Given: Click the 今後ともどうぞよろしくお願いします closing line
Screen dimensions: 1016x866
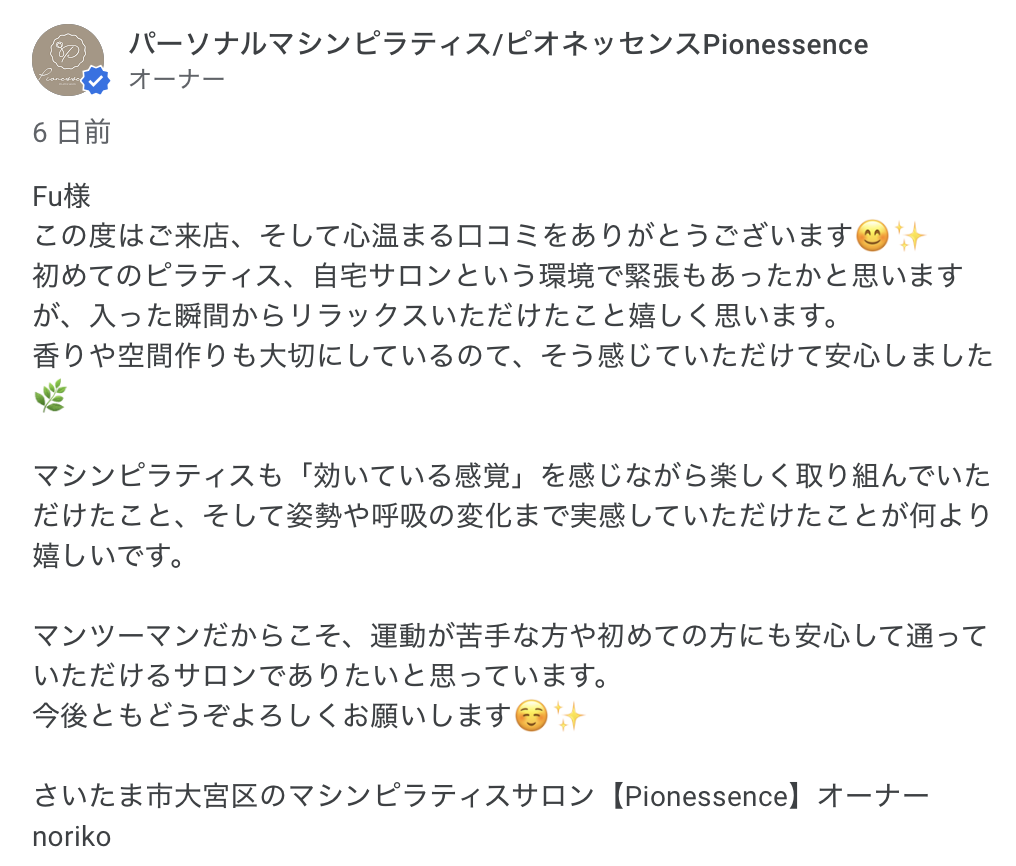Looking at the screenshot, I should coord(272,716).
